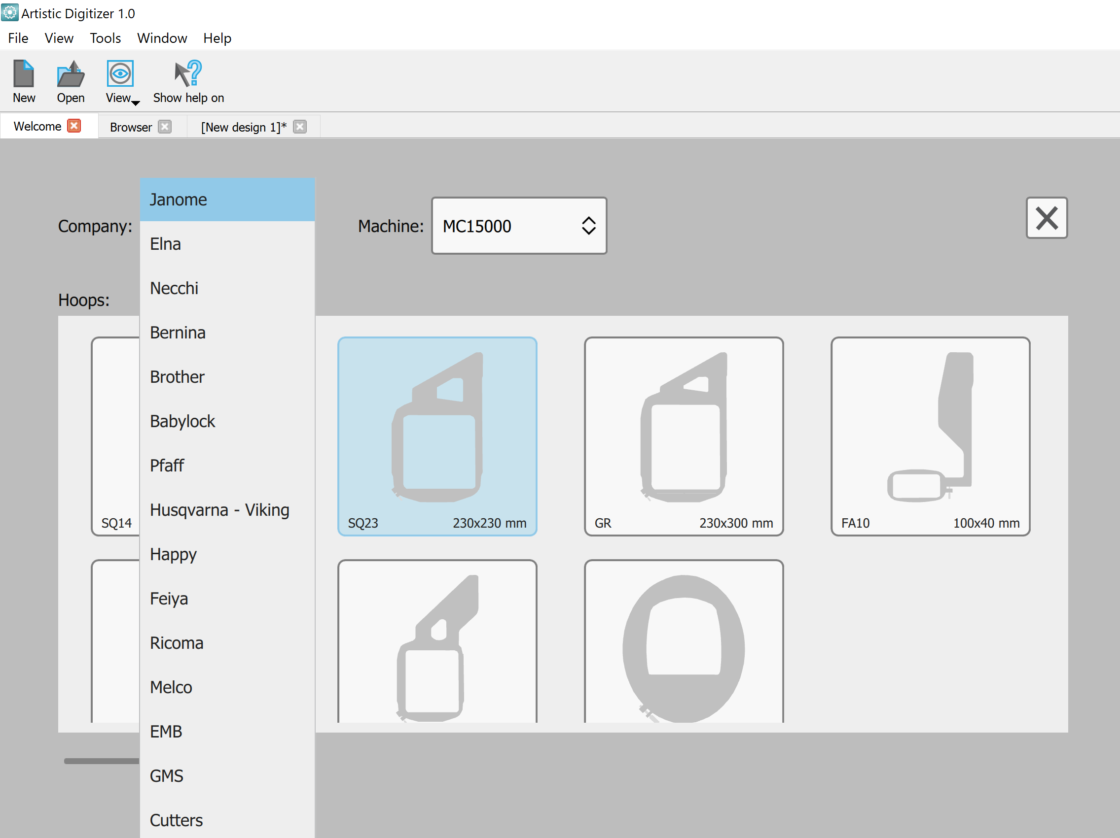The width and height of the screenshot is (1120, 838).
Task: Choose Husqvarna - Viking from the list
Action: (x=227, y=509)
